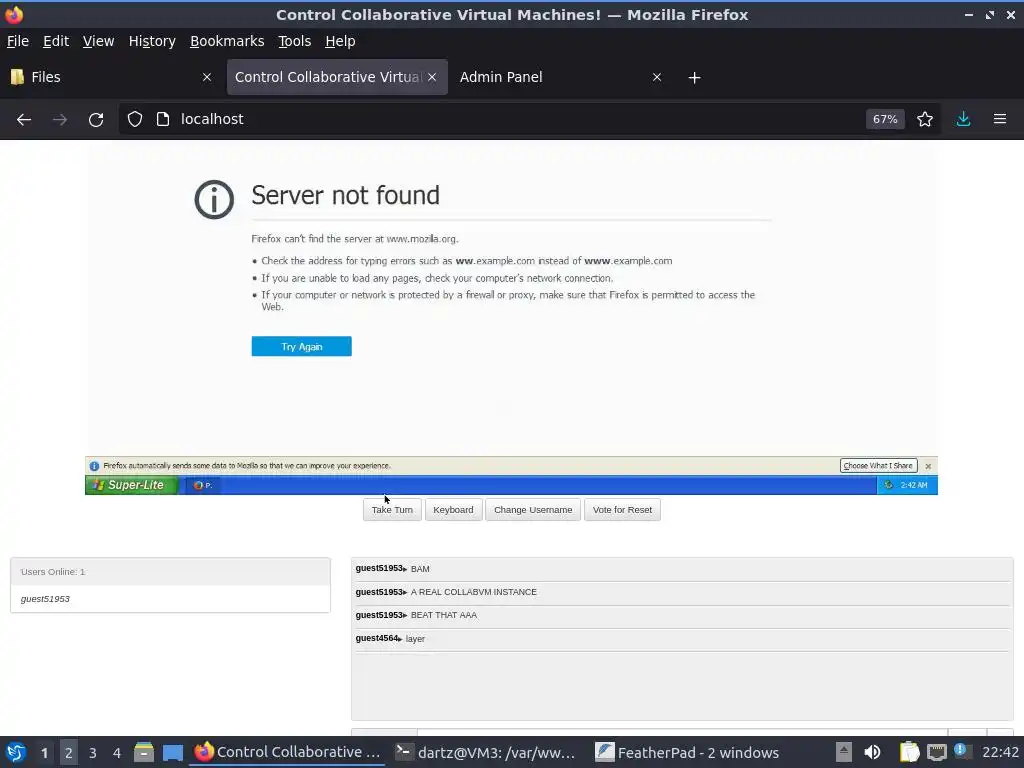Click the Take Turn button

[x=392, y=510]
